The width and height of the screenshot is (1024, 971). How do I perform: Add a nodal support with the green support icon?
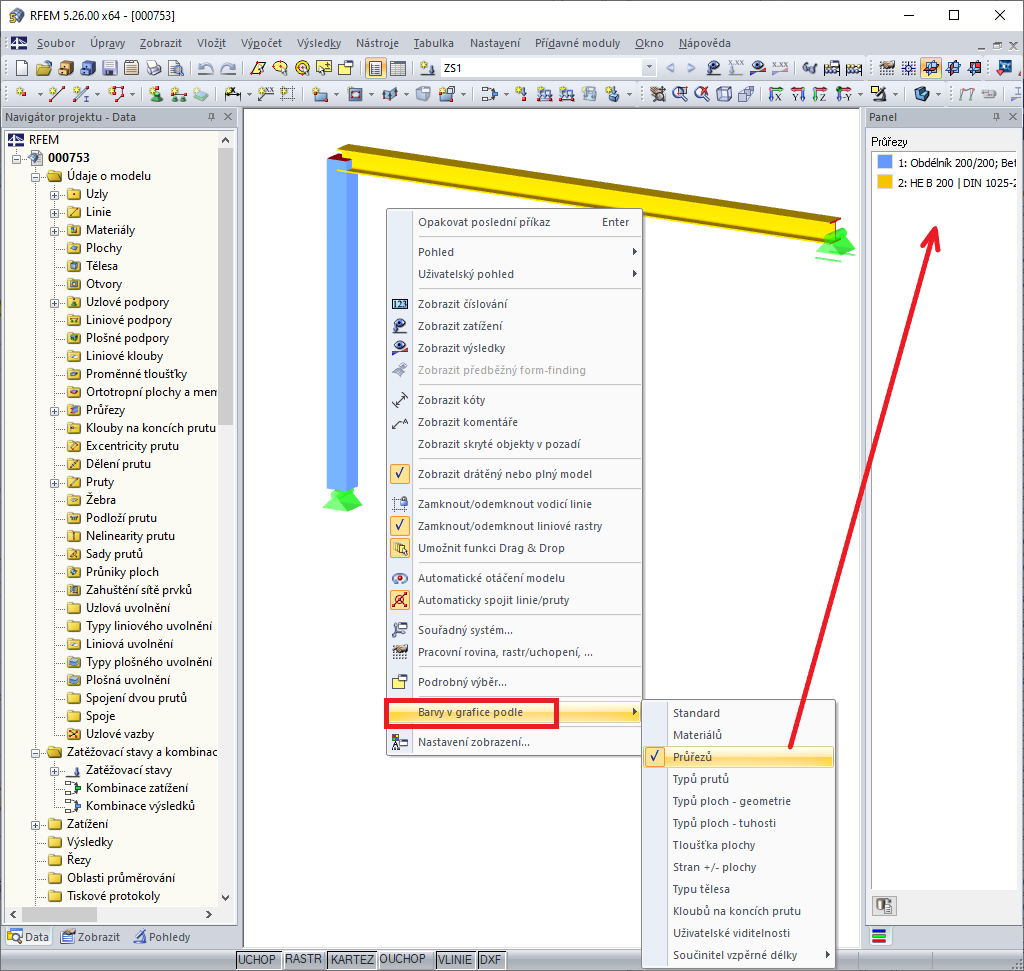pyautogui.click(x=155, y=94)
